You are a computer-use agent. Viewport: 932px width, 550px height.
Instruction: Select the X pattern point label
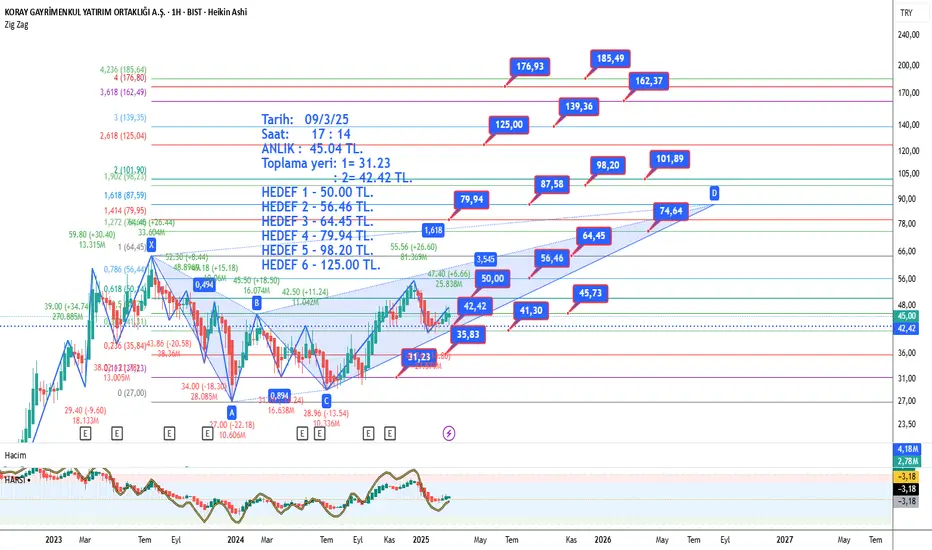pyautogui.click(x=152, y=244)
